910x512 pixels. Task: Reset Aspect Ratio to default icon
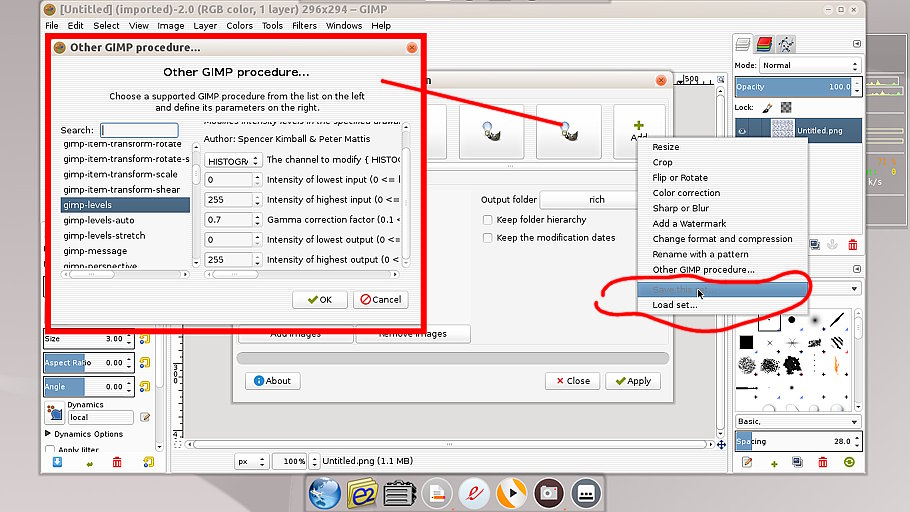145,362
